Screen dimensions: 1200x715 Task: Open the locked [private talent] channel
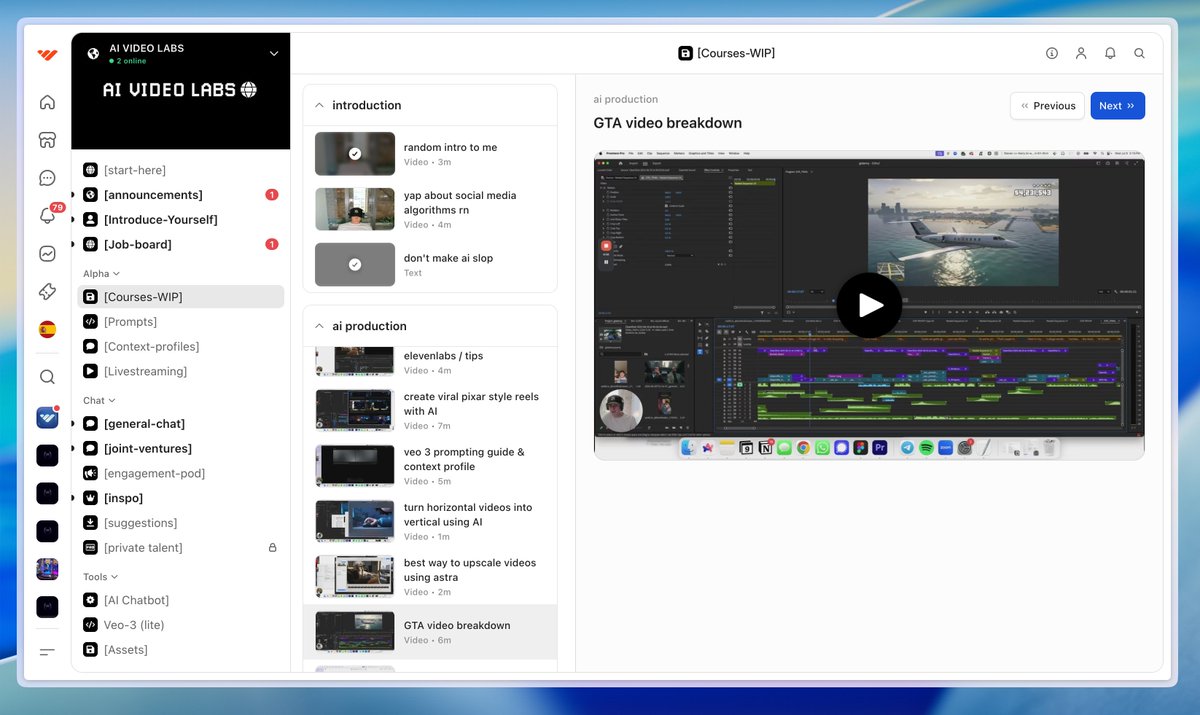180,548
